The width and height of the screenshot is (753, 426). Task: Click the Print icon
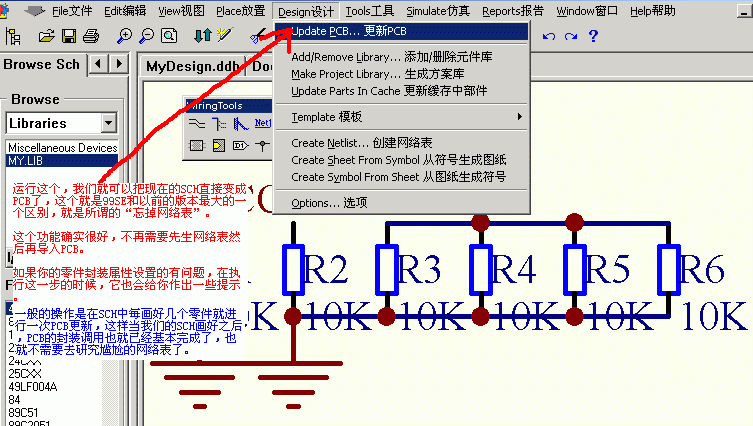pyautogui.click(x=91, y=36)
